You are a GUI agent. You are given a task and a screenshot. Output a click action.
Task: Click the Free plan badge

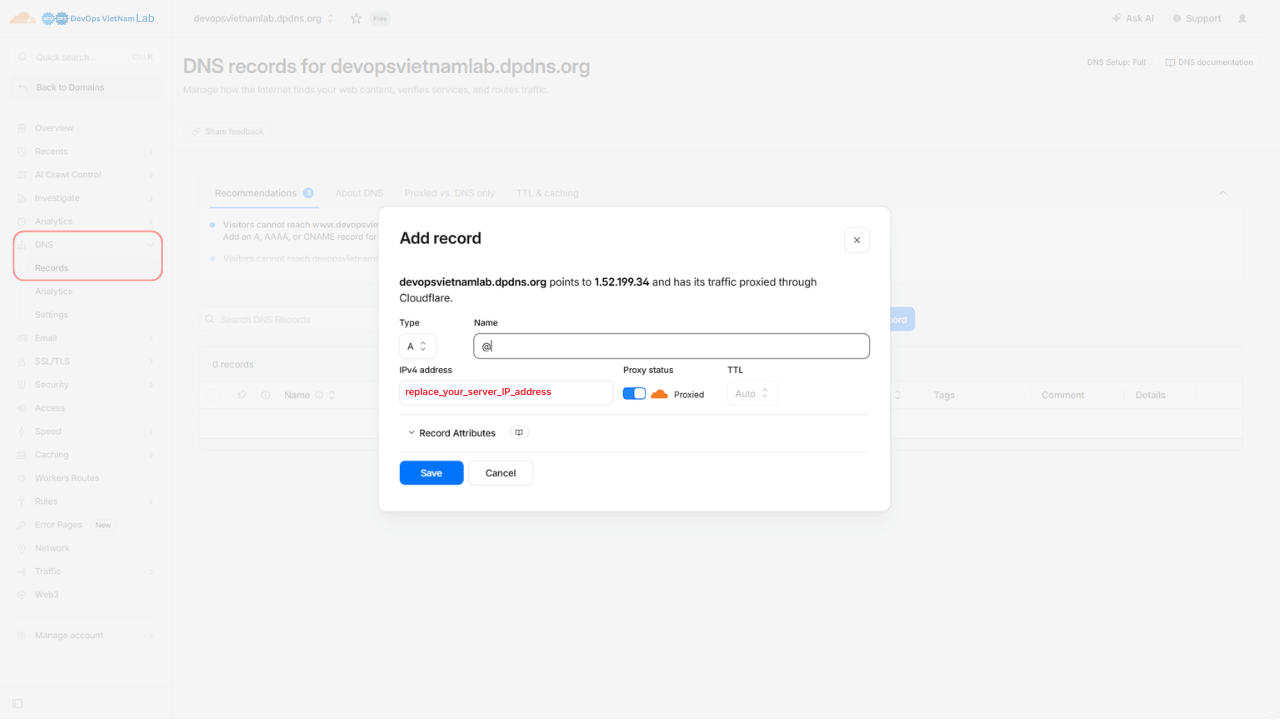point(380,18)
